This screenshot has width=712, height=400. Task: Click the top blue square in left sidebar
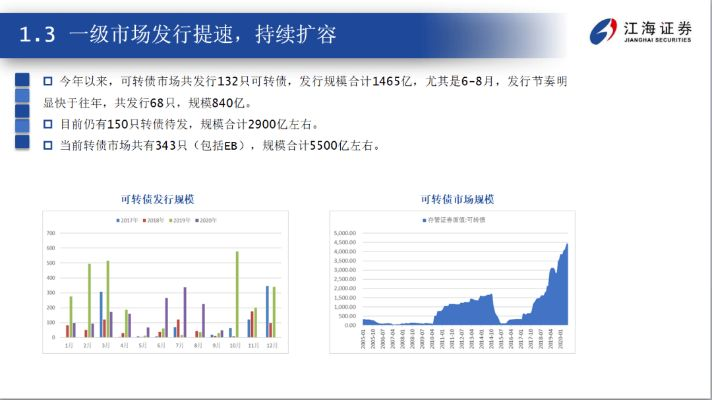click(21, 79)
